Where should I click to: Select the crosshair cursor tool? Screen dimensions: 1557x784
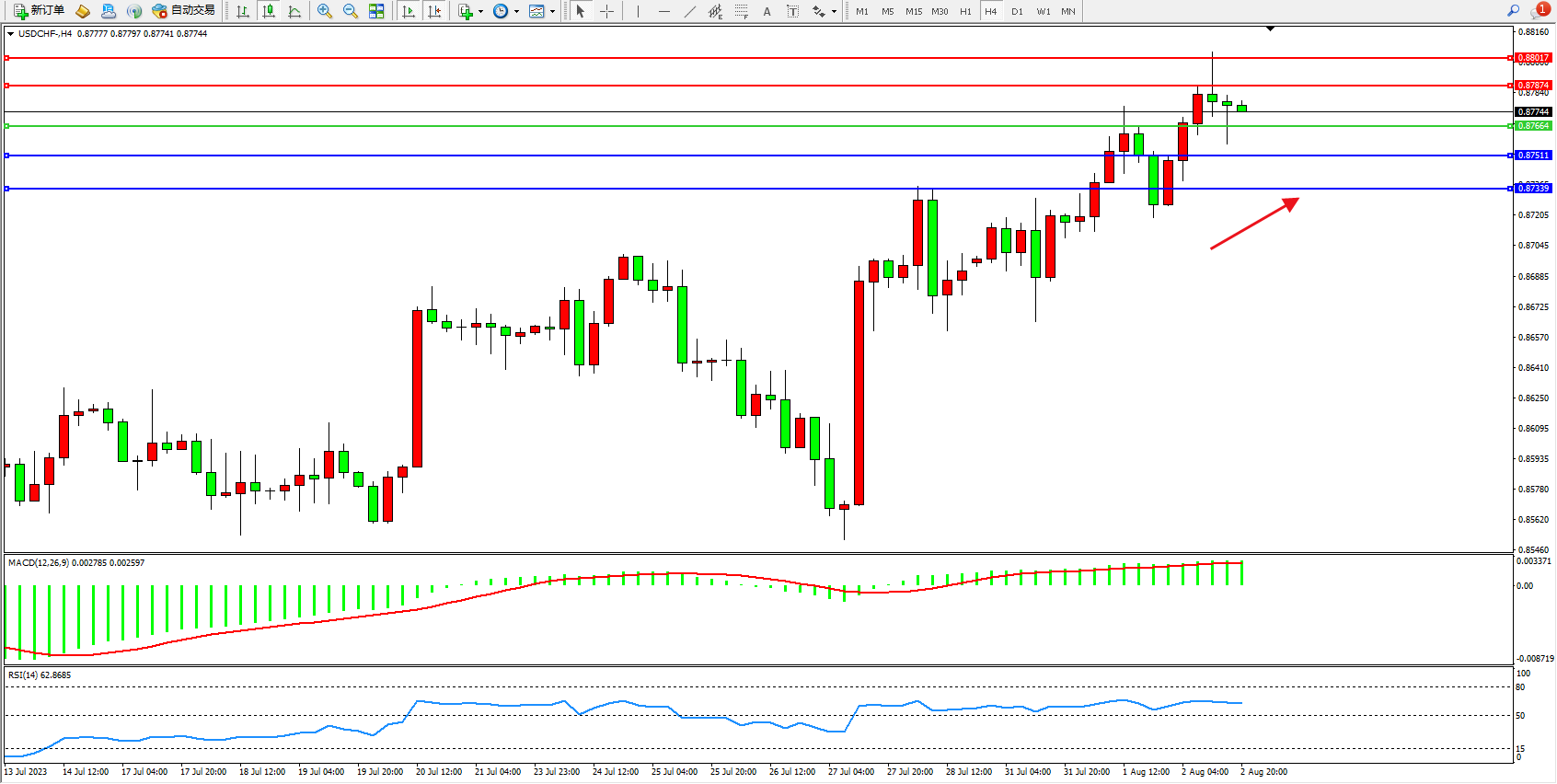pyautogui.click(x=607, y=11)
